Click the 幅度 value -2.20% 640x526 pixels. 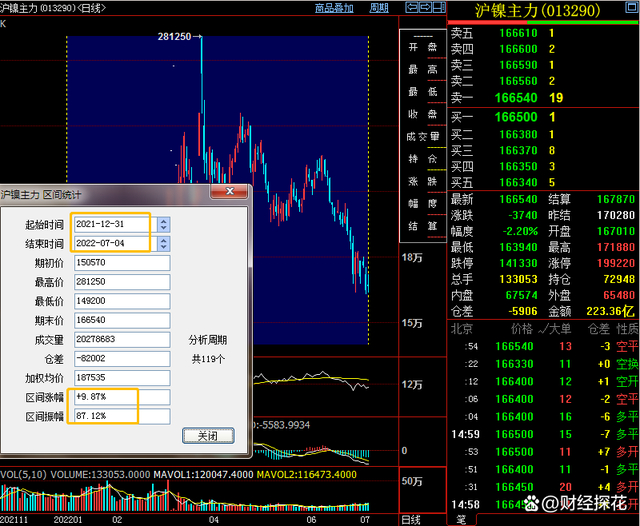pos(520,231)
